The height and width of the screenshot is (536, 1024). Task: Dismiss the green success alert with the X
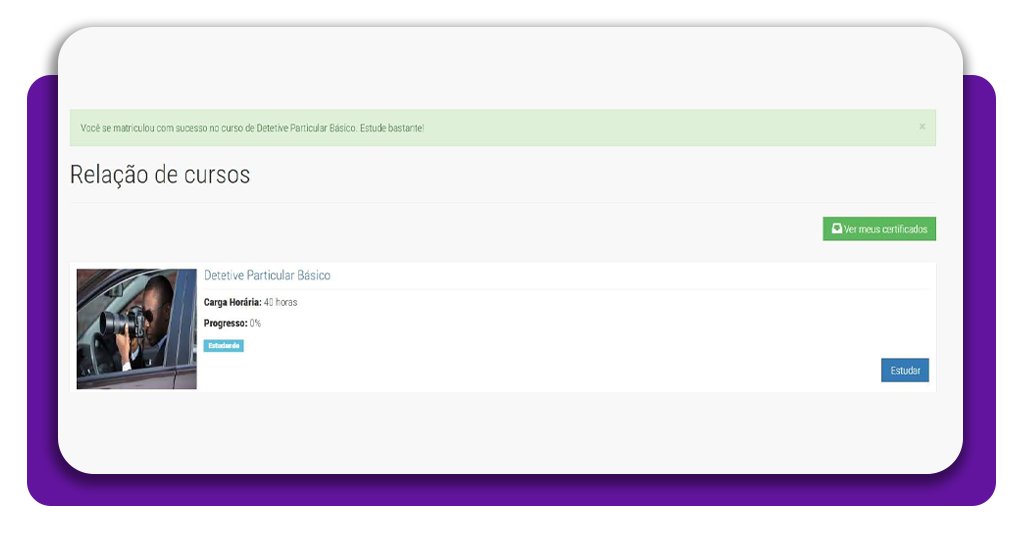pyautogui.click(x=921, y=127)
